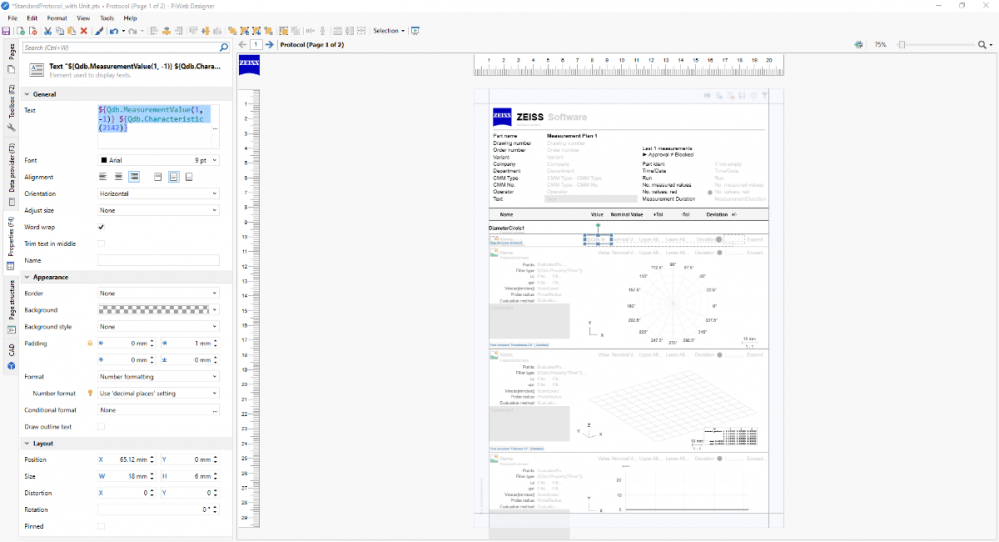Click the padding lock icon

[90, 343]
